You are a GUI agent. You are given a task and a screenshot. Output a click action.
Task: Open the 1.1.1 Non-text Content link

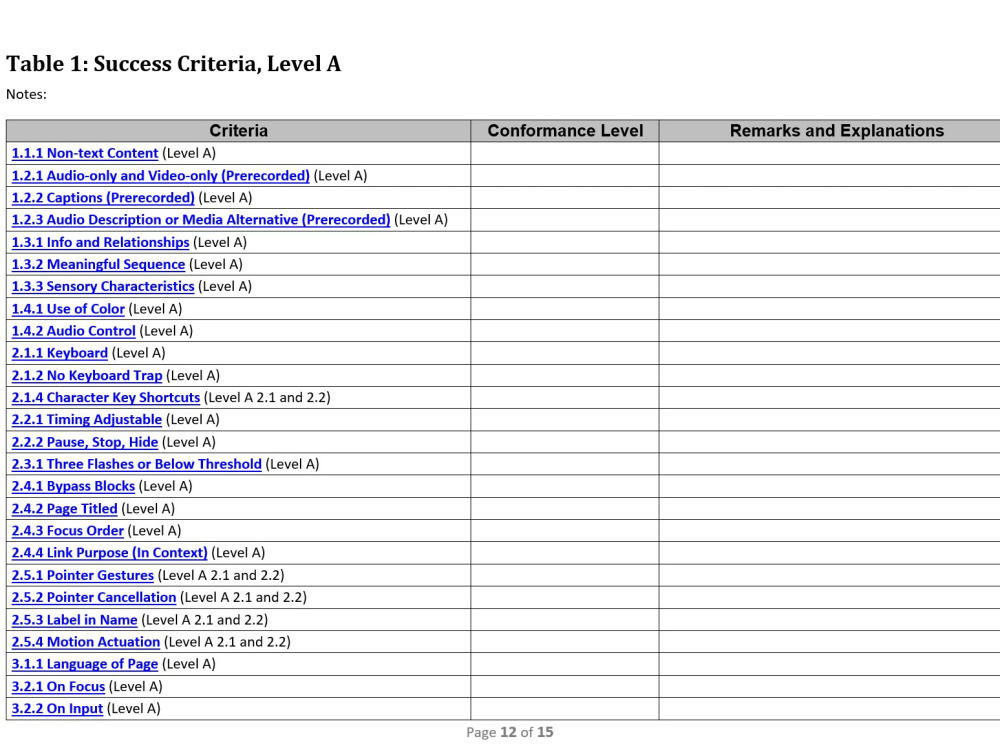pos(85,153)
